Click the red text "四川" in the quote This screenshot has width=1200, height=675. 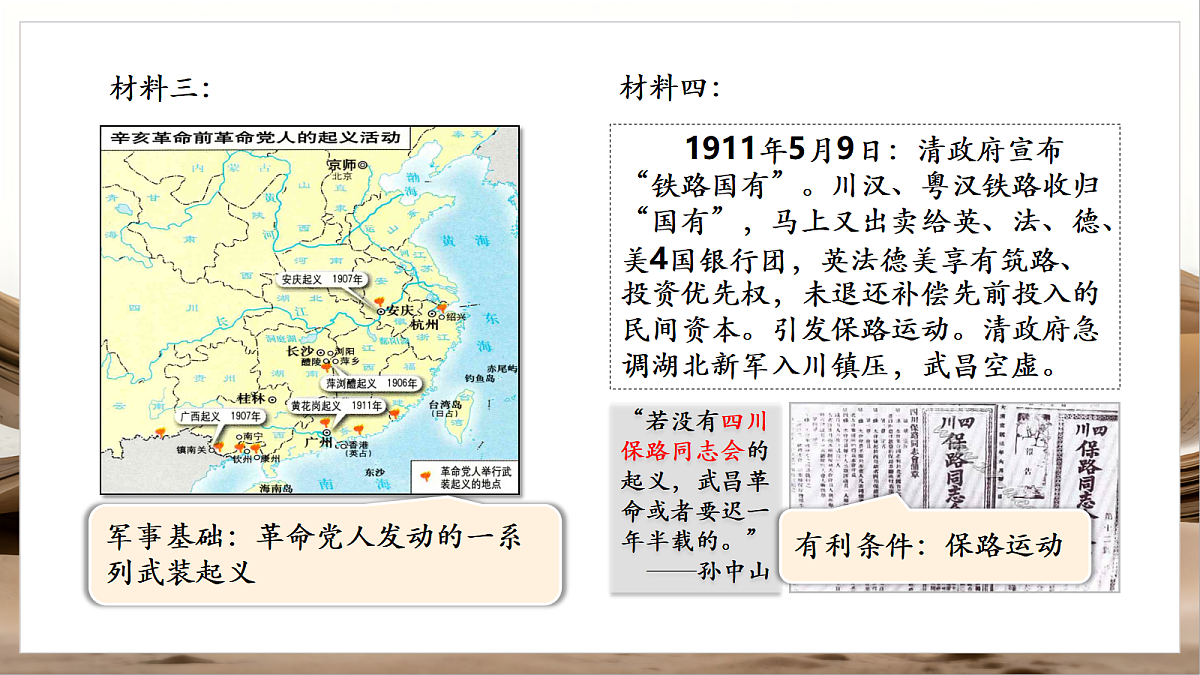click(x=743, y=421)
